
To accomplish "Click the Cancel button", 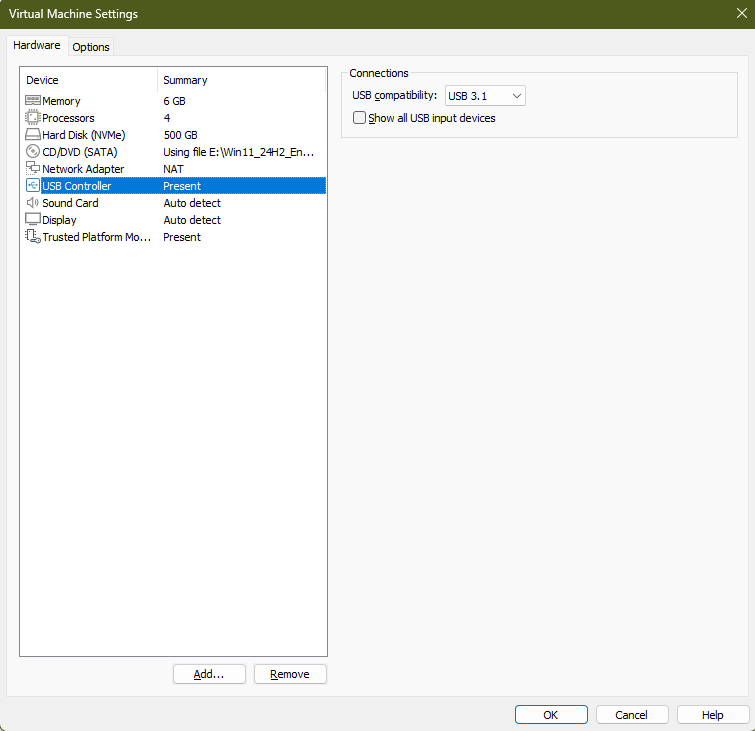I will point(632,715).
